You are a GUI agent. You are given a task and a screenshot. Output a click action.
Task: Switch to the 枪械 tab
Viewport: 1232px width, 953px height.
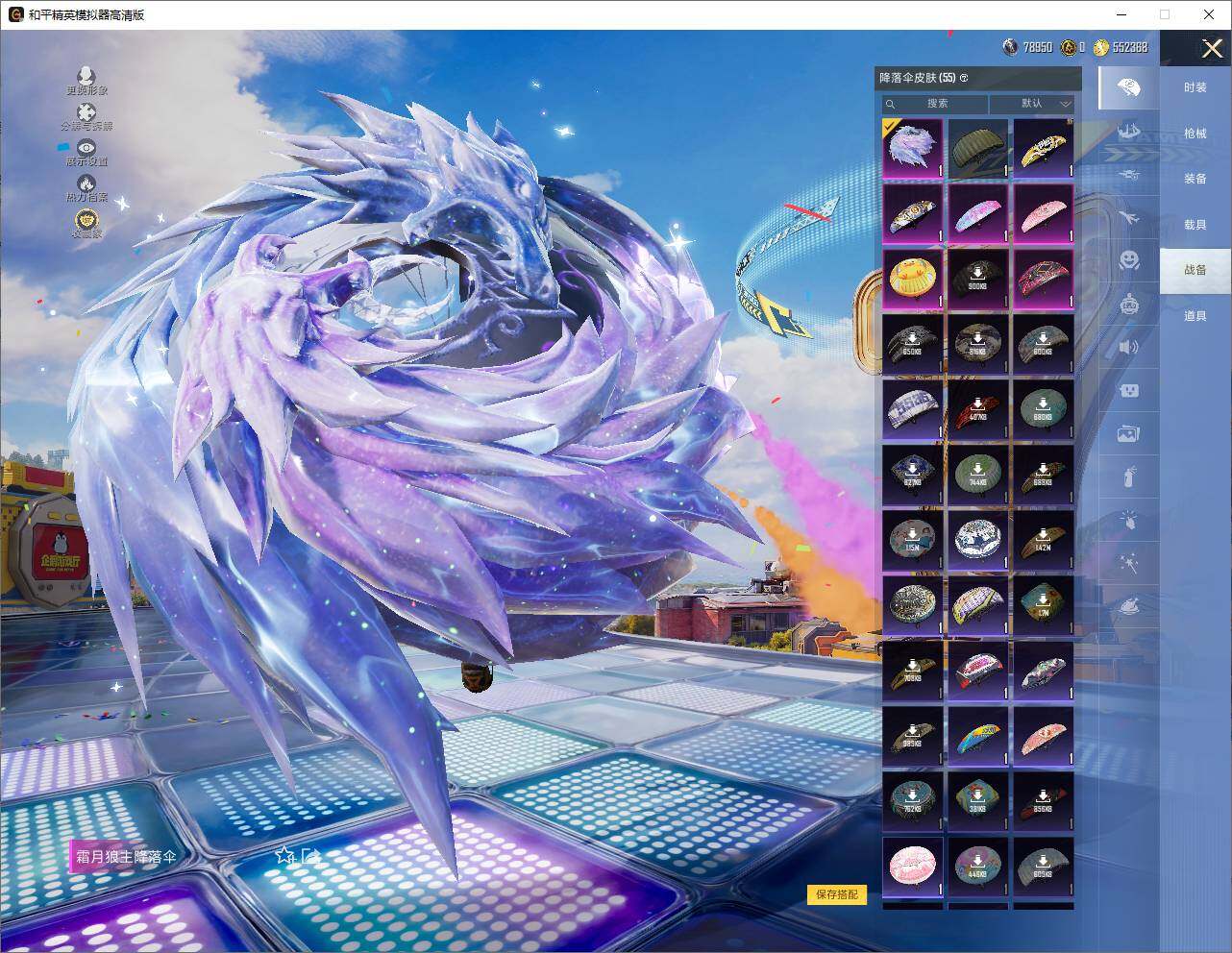[1195, 134]
